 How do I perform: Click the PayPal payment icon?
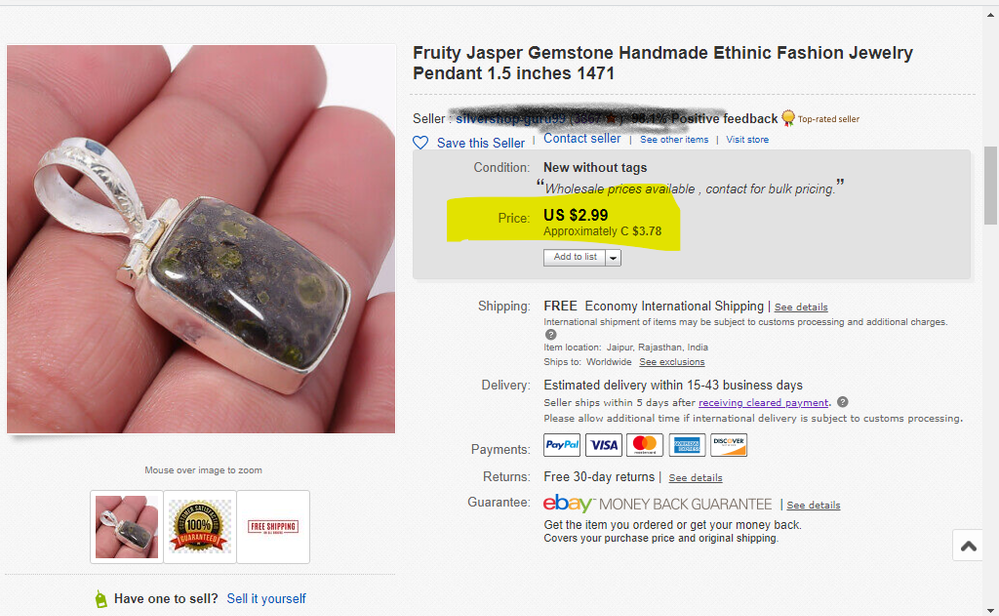(x=562, y=445)
